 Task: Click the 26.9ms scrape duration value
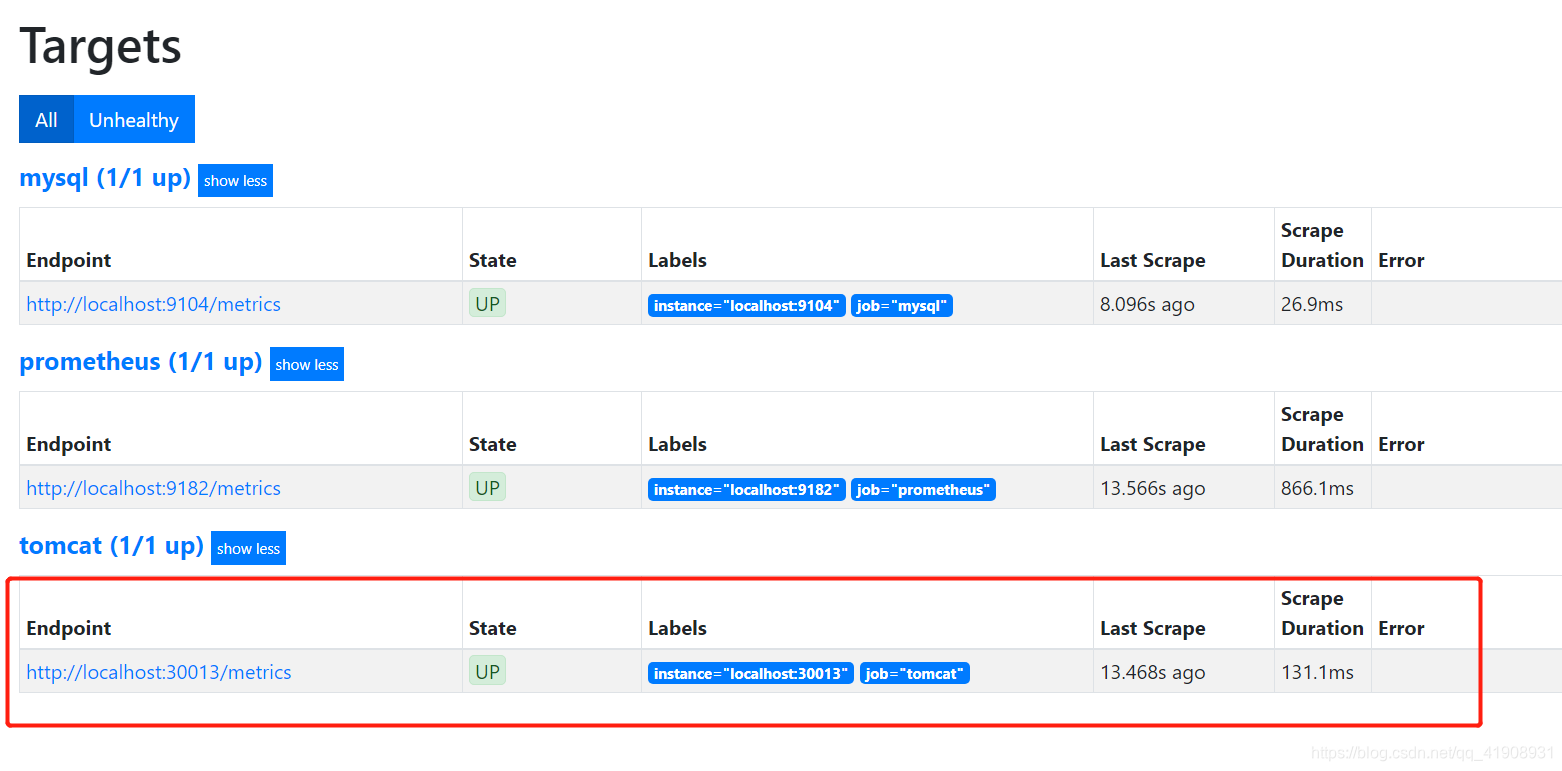click(x=1312, y=304)
